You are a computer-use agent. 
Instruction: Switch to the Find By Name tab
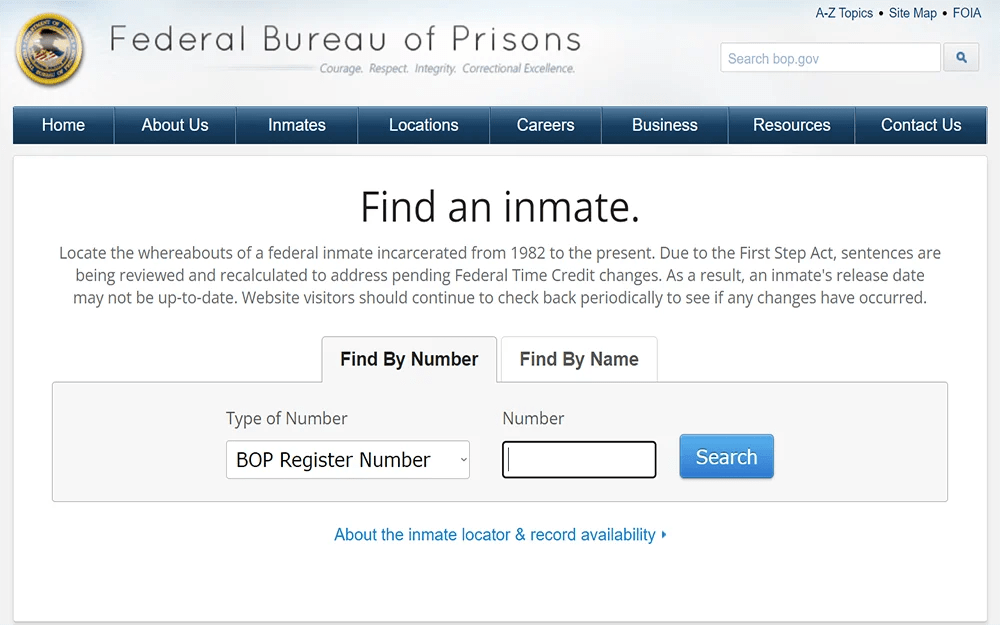(579, 359)
